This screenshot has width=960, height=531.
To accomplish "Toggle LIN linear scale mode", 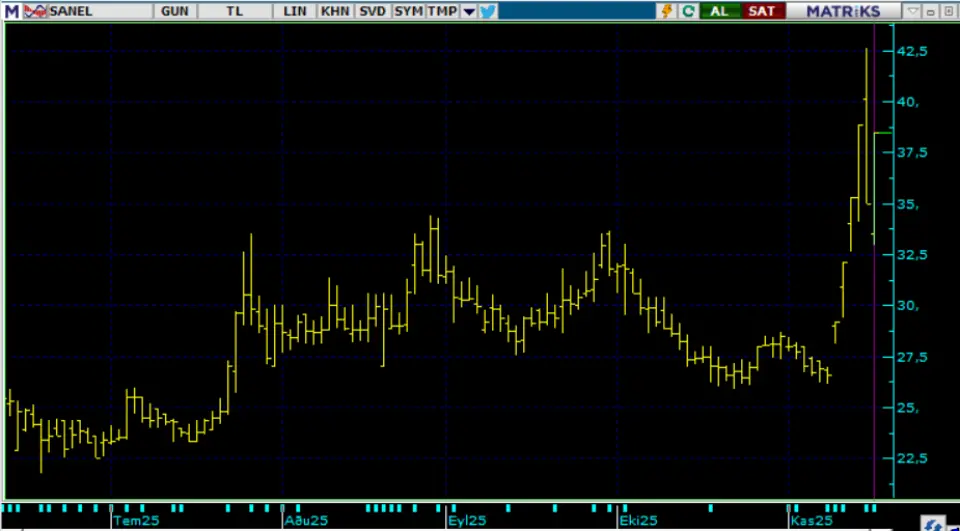I will click(295, 11).
